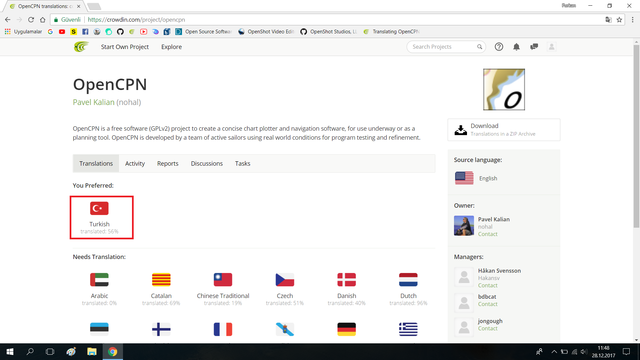The image size is (640, 360).
Task: Switch to the Activity tab
Action: (x=135, y=163)
